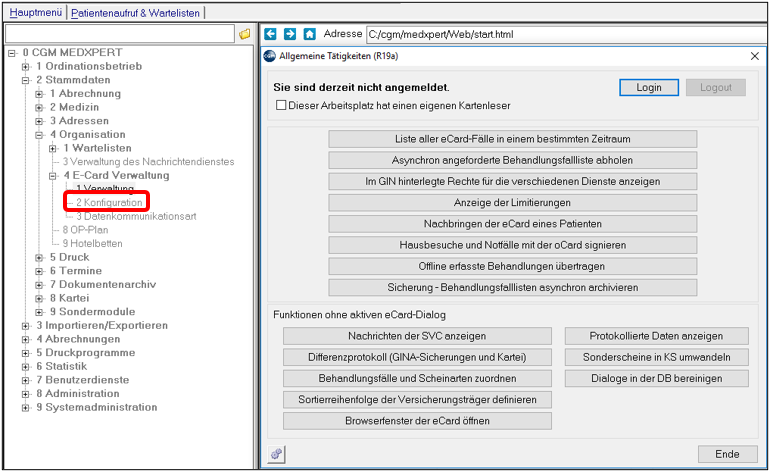Select 8 Administration in the tree
770x472 pixels.
coord(78,394)
